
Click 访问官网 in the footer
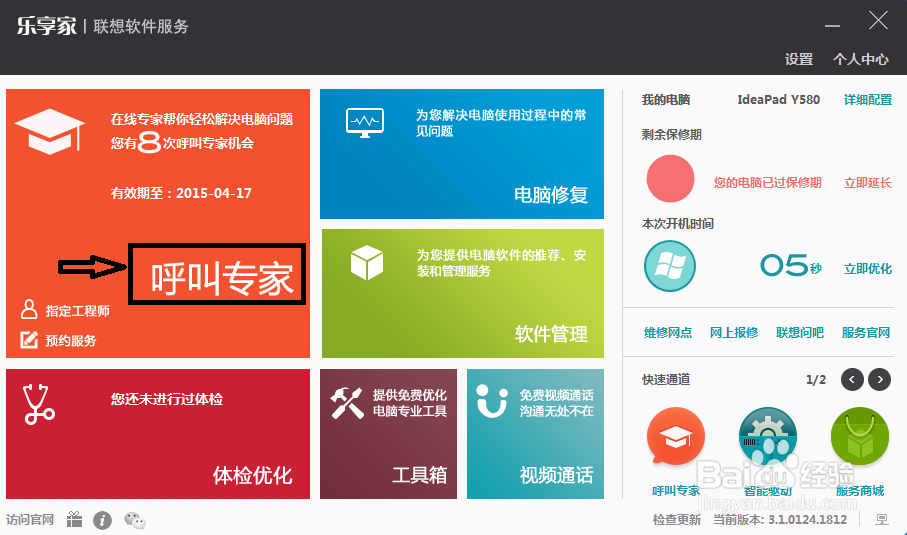[x=30, y=519]
